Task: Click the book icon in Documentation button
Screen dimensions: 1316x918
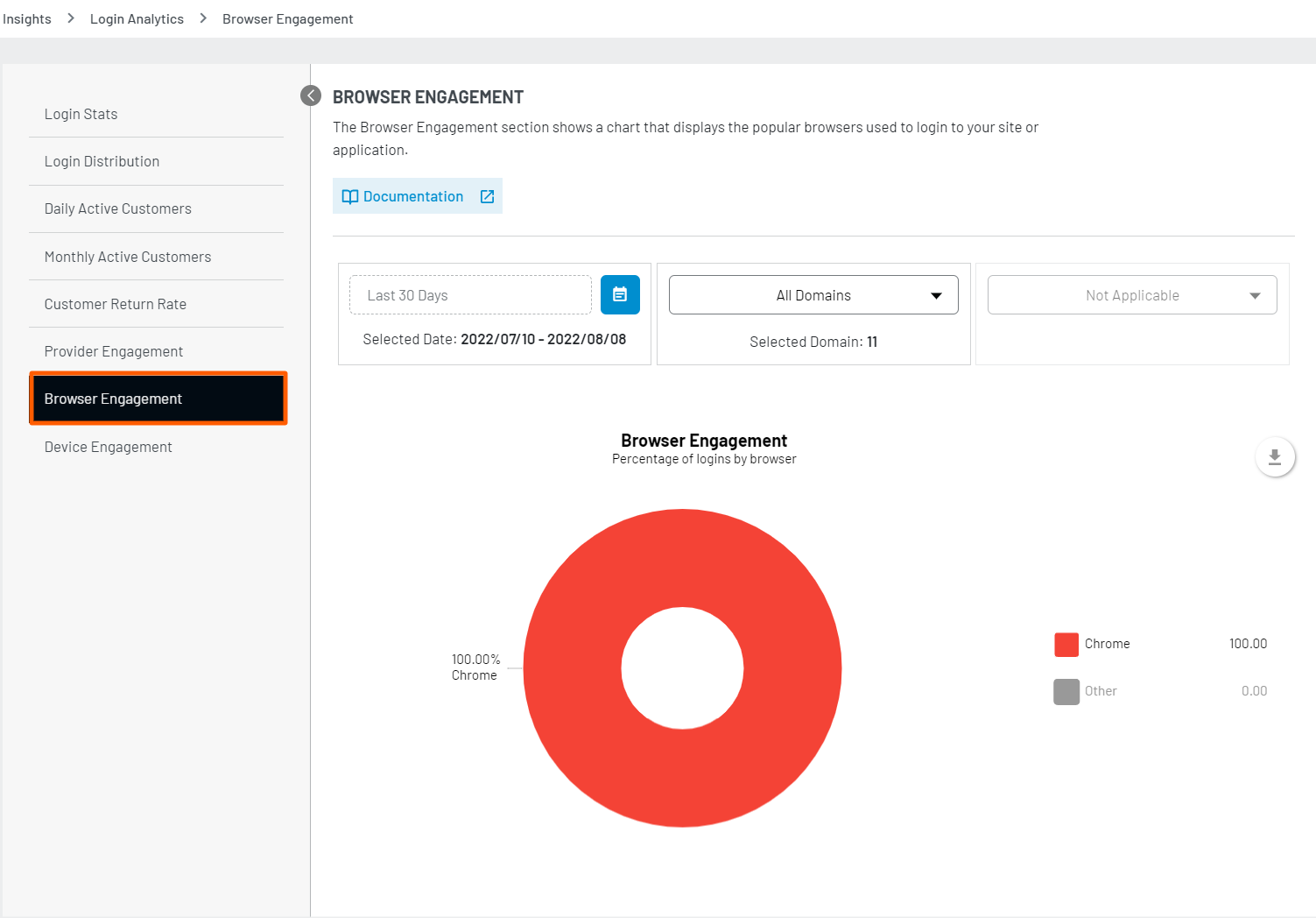Action: click(x=350, y=197)
